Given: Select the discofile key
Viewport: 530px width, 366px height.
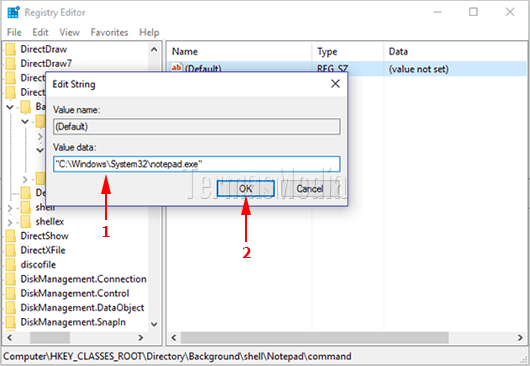Looking at the screenshot, I should click(x=38, y=265).
